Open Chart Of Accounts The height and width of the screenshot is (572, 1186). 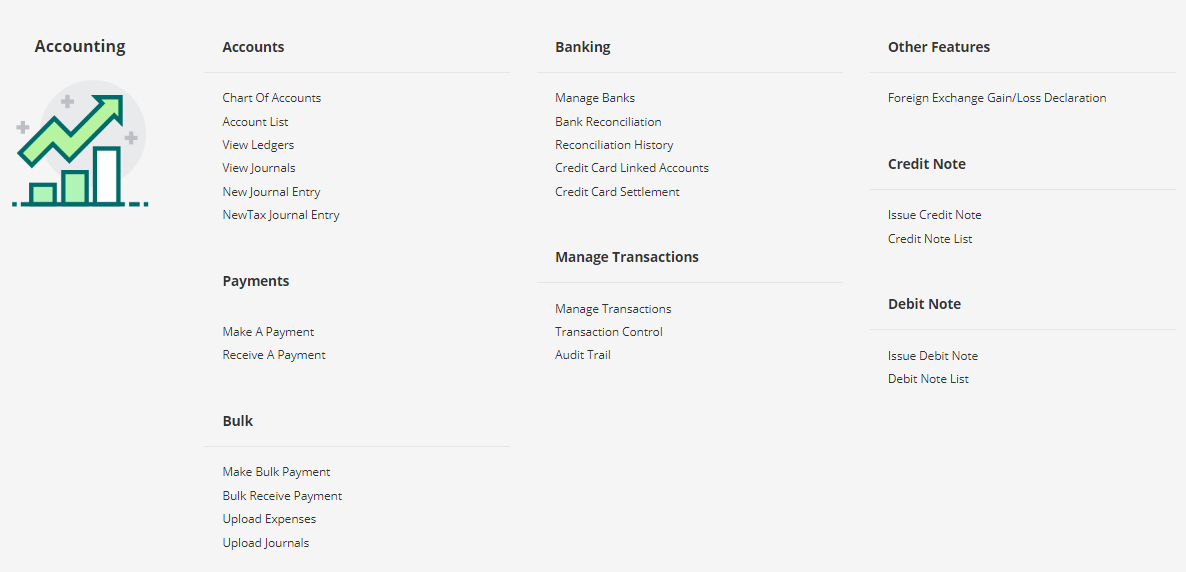[x=271, y=98]
